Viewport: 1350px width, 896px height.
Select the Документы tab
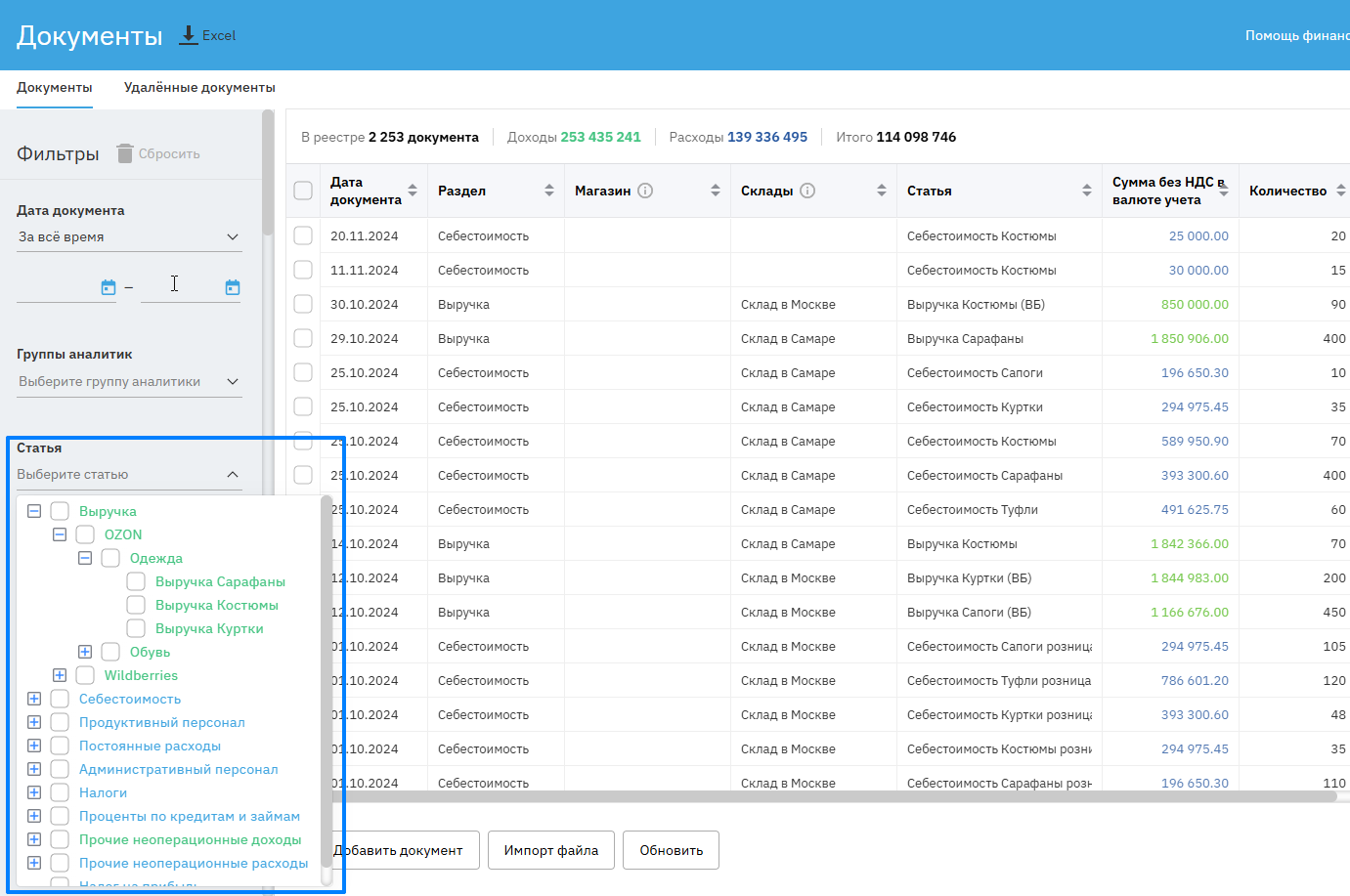(x=55, y=88)
